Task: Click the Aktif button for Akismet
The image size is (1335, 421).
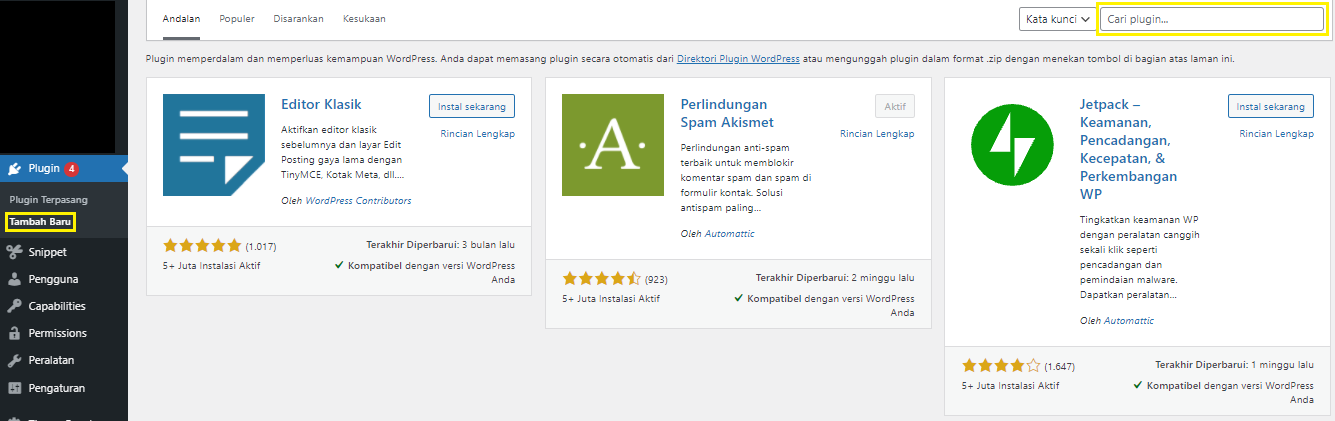Action: [x=895, y=106]
